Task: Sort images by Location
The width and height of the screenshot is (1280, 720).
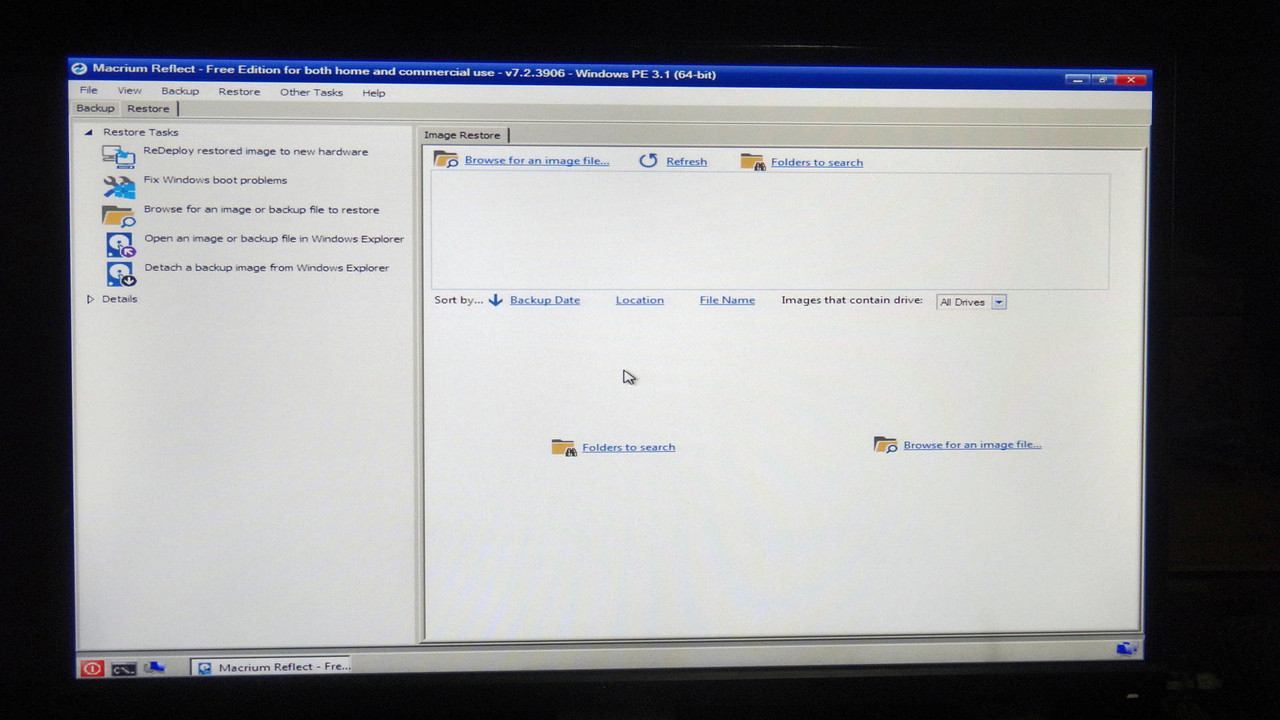Action: point(640,300)
